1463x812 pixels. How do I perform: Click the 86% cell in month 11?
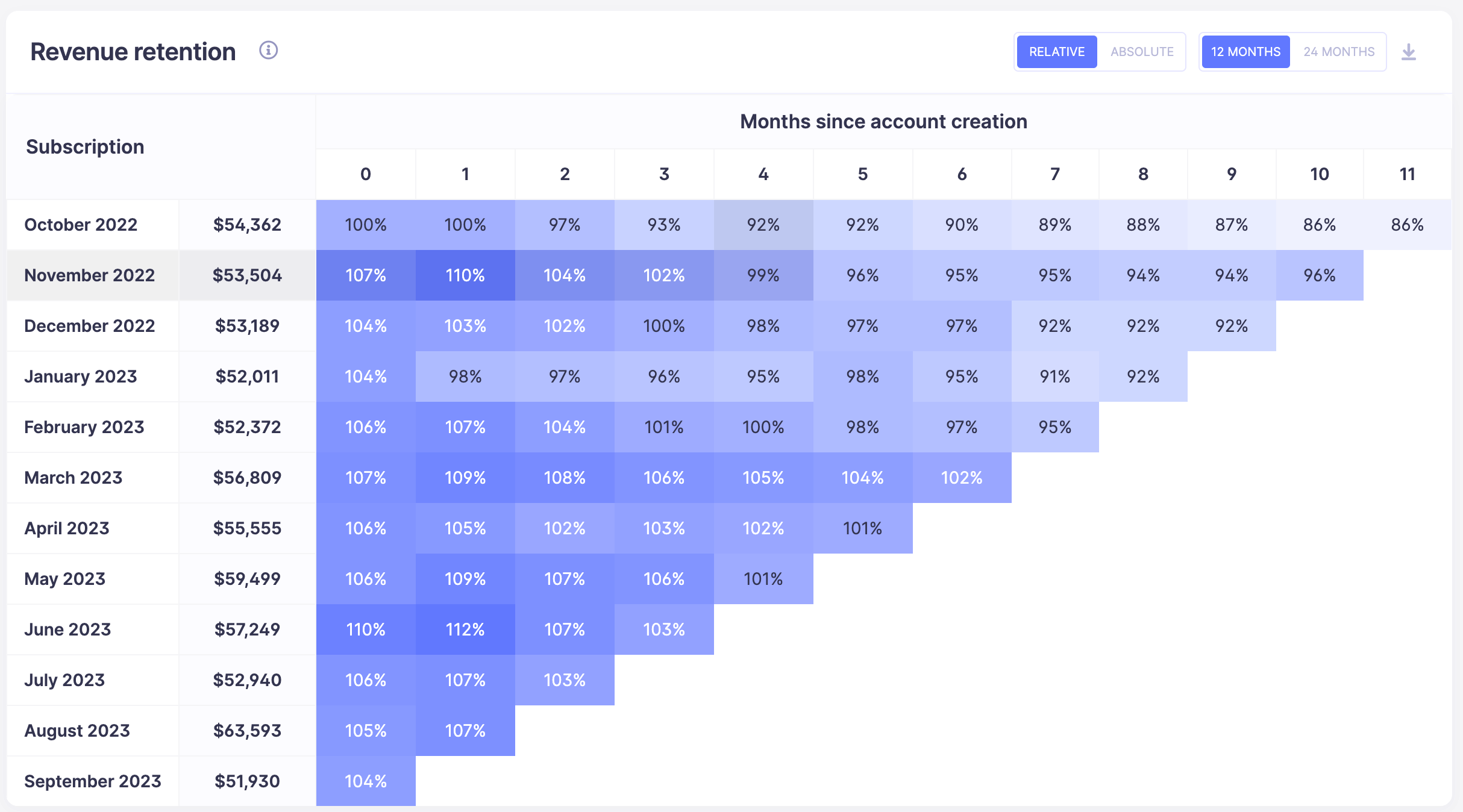[1408, 225]
